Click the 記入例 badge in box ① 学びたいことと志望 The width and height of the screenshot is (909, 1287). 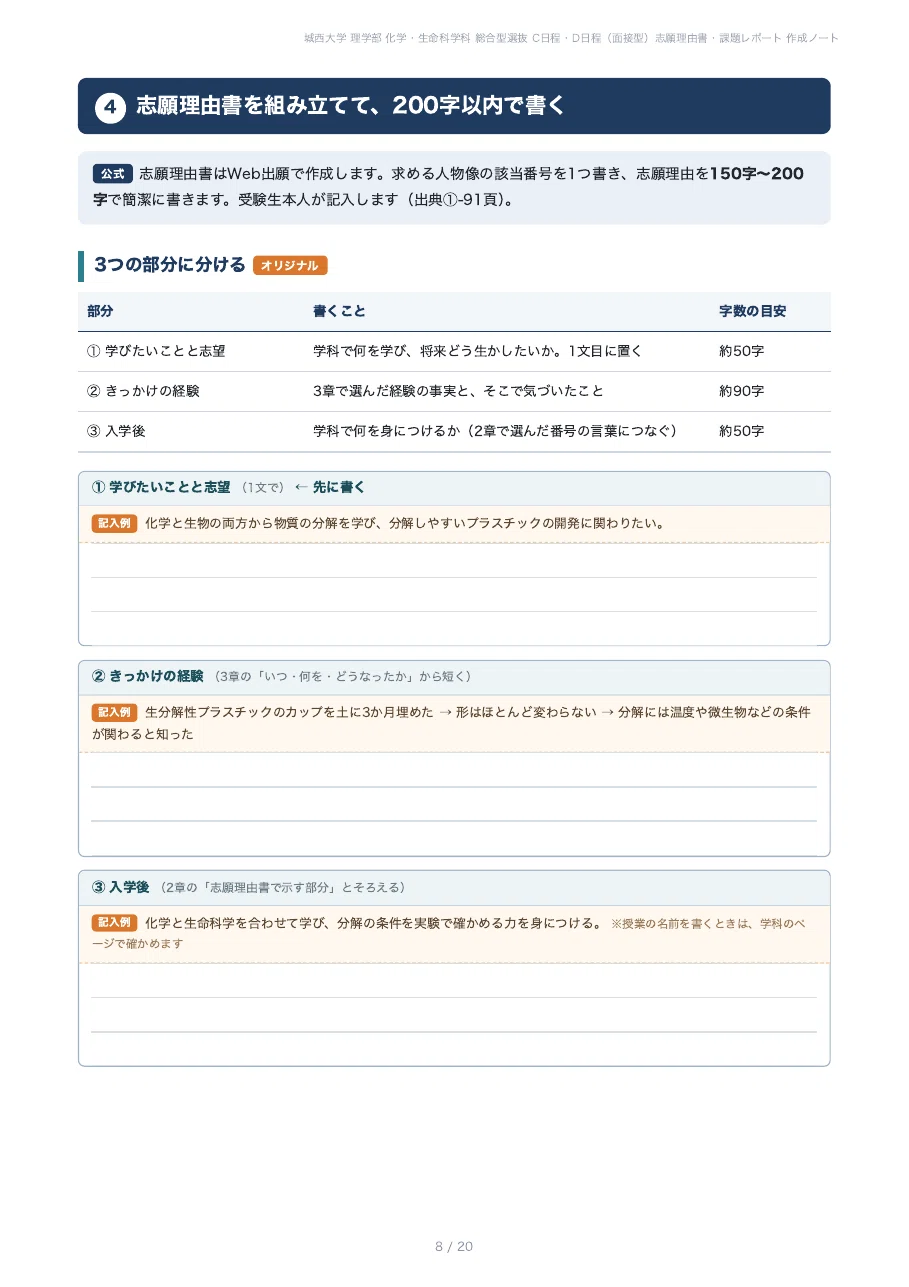pos(114,523)
